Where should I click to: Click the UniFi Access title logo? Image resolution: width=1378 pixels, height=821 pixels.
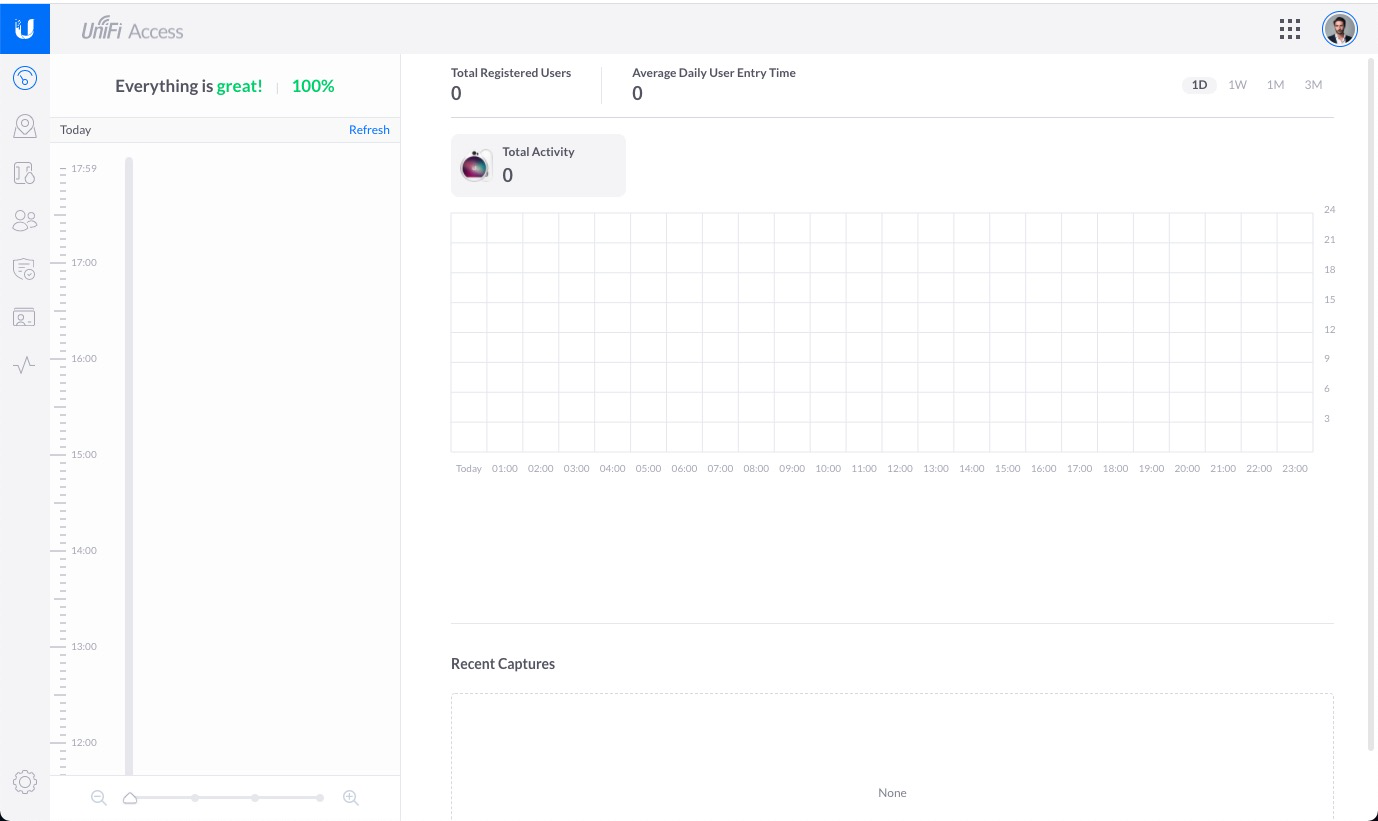click(x=132, y=30)
